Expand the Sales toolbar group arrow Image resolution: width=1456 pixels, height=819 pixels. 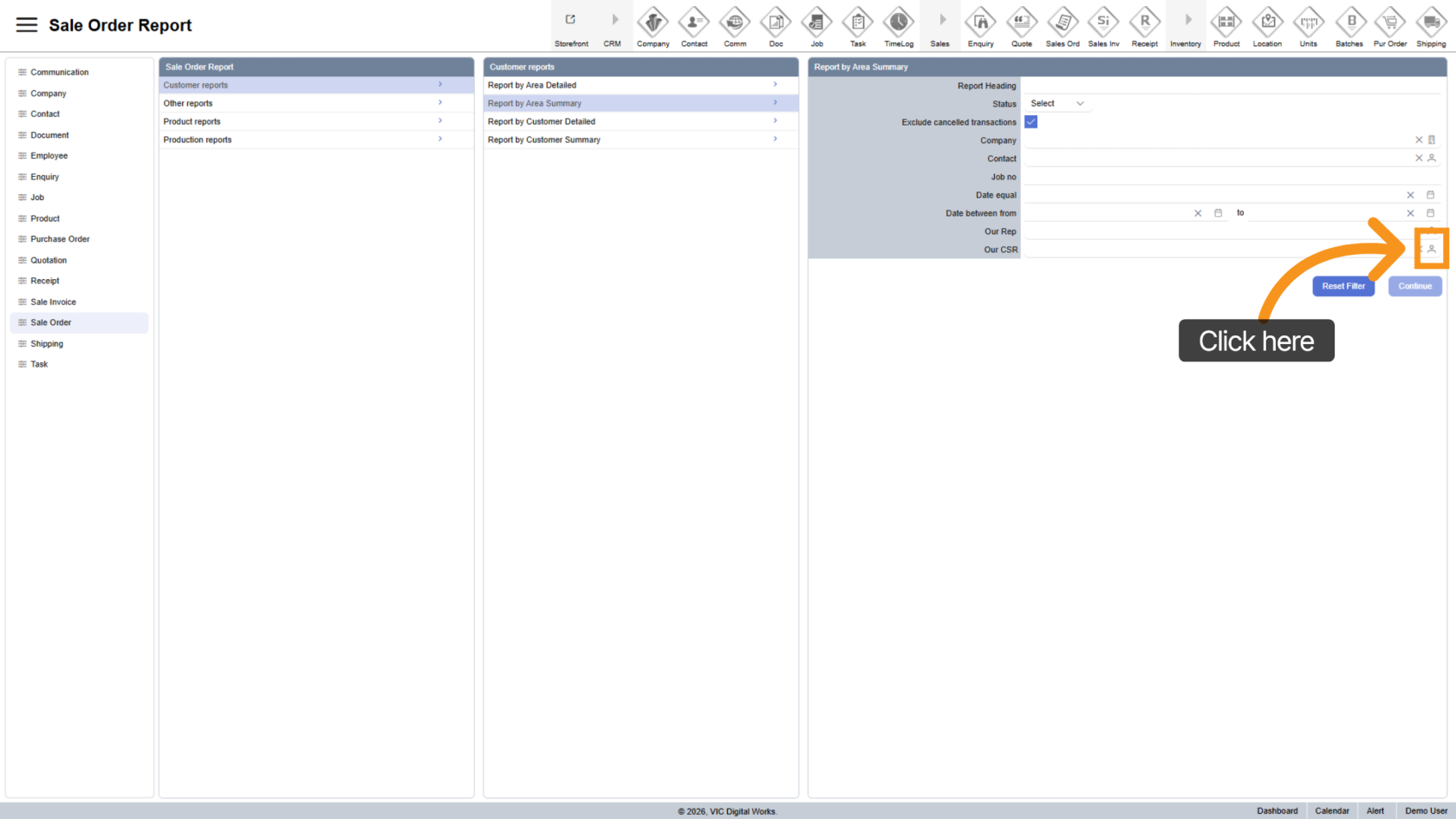tap(940, 21)
